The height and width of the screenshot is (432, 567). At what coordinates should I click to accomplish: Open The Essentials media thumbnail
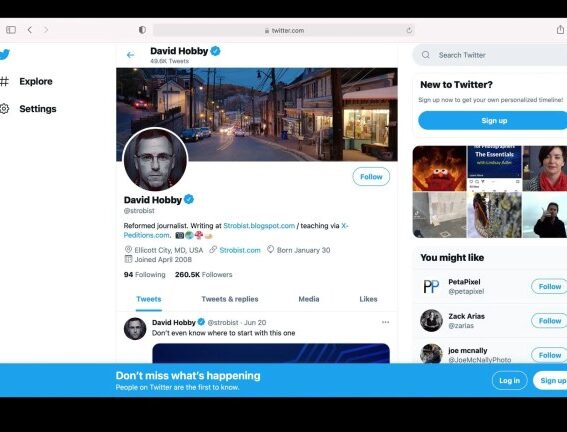point(494,168)
